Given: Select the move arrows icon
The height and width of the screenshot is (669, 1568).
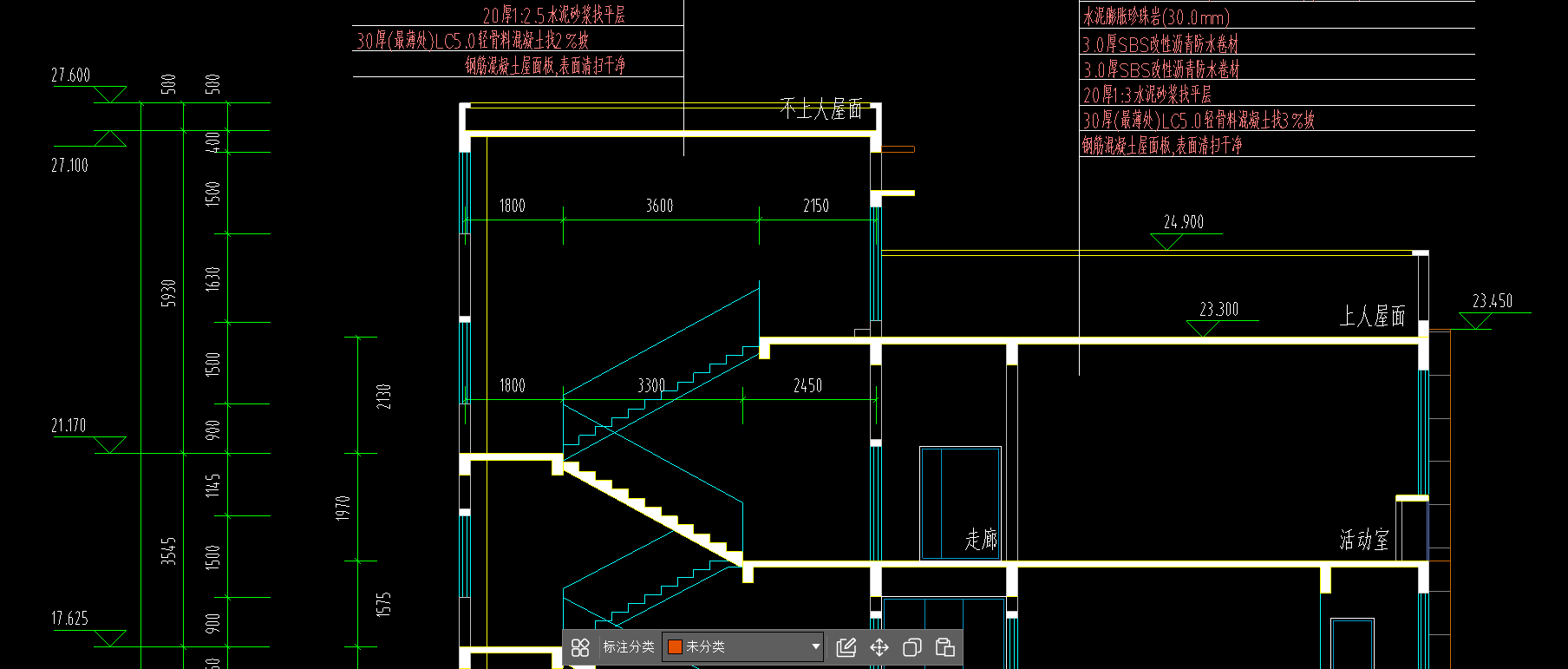Looking at the screenshot, I should click(x=879, y=647).
